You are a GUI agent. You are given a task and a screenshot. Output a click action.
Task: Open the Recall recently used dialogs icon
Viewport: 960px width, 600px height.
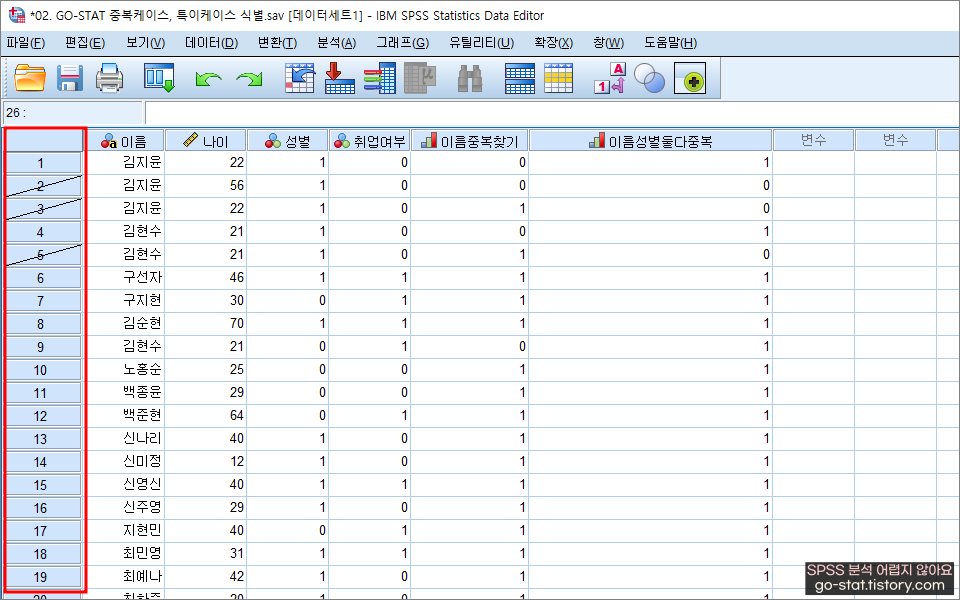coord(159,78)
